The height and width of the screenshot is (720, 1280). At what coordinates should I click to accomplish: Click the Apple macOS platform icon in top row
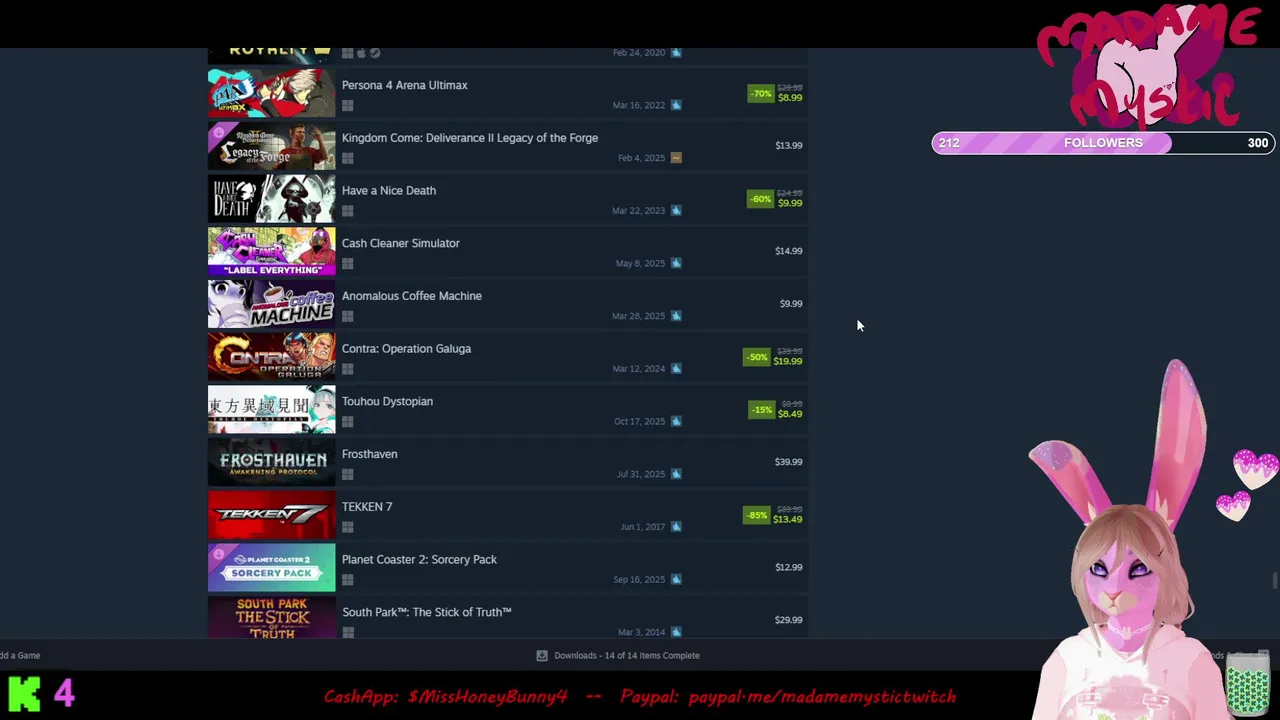[361, 52]
